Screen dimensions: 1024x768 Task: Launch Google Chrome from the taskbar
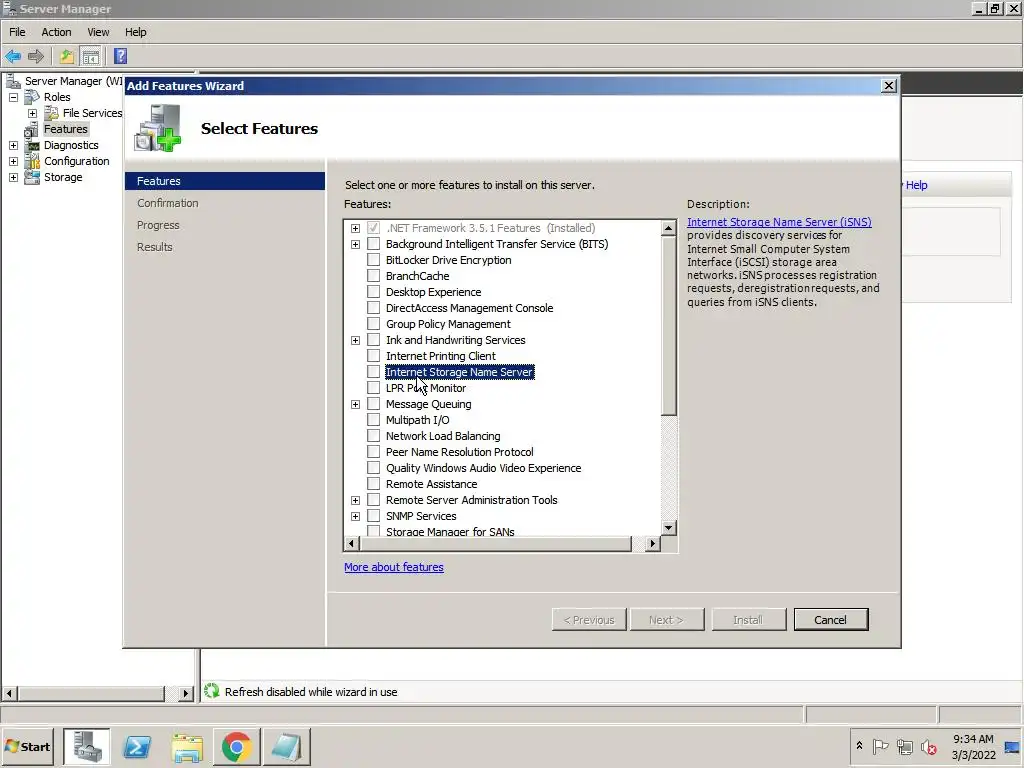click(236, 746)
